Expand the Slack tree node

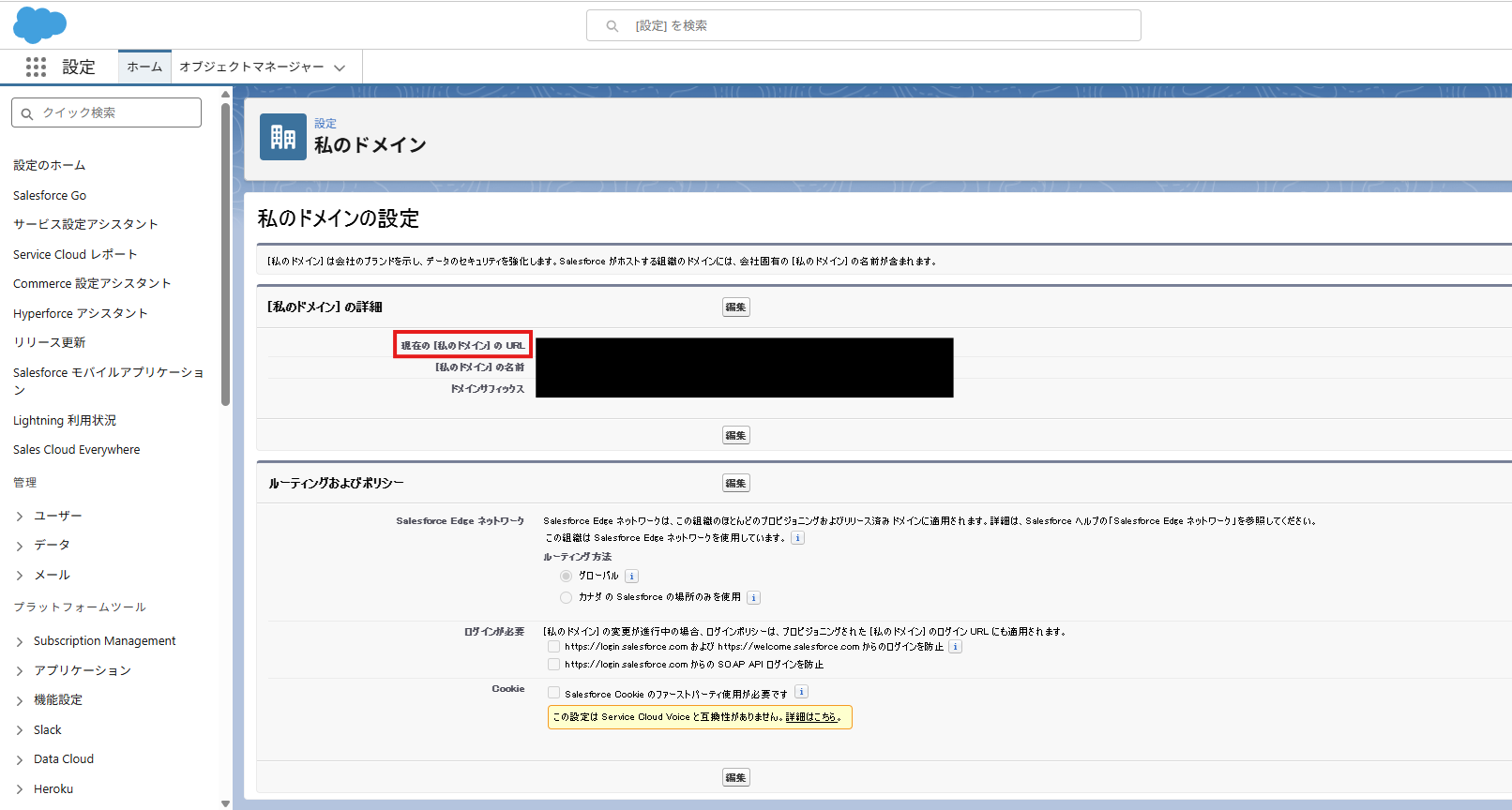[20, 730]
